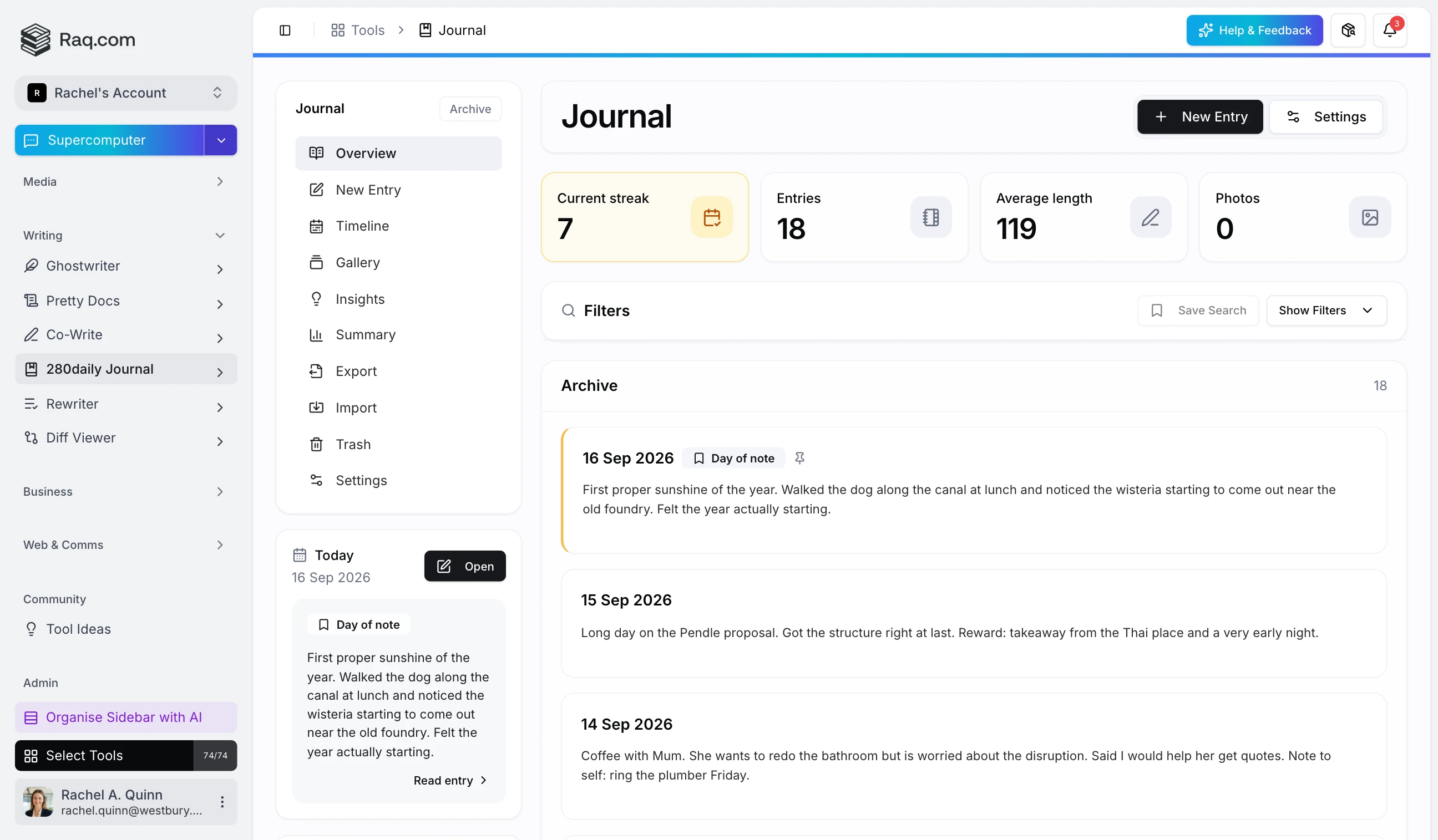Open the Supercomputer dropdown arrow
Screen dimensions: 1438x840
pos(221,140)
